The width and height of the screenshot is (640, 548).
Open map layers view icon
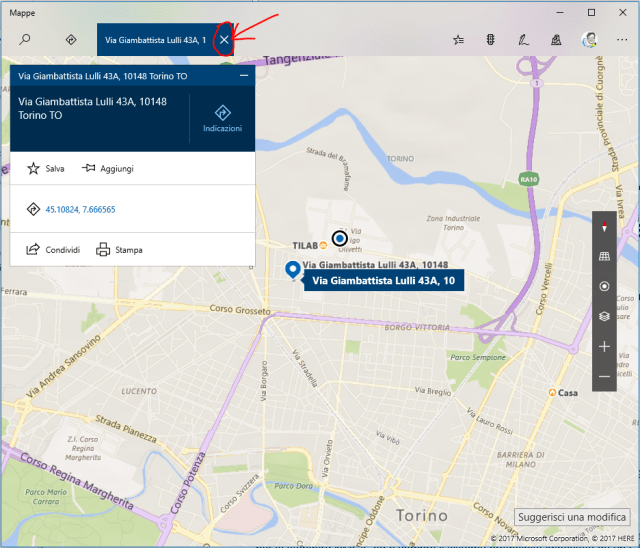click(604, 316)
